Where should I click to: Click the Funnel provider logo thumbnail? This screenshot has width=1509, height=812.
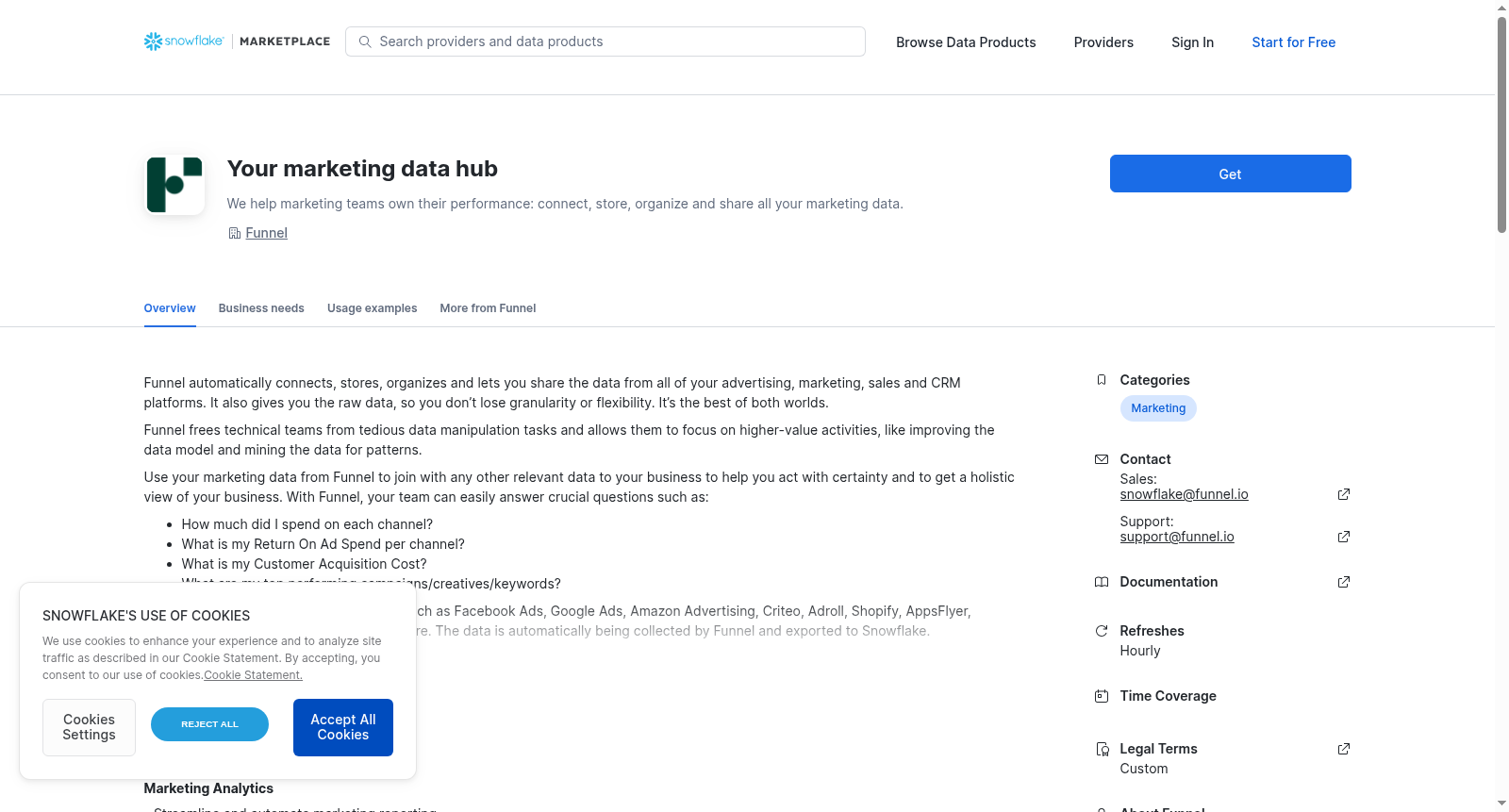coord(174,185)
